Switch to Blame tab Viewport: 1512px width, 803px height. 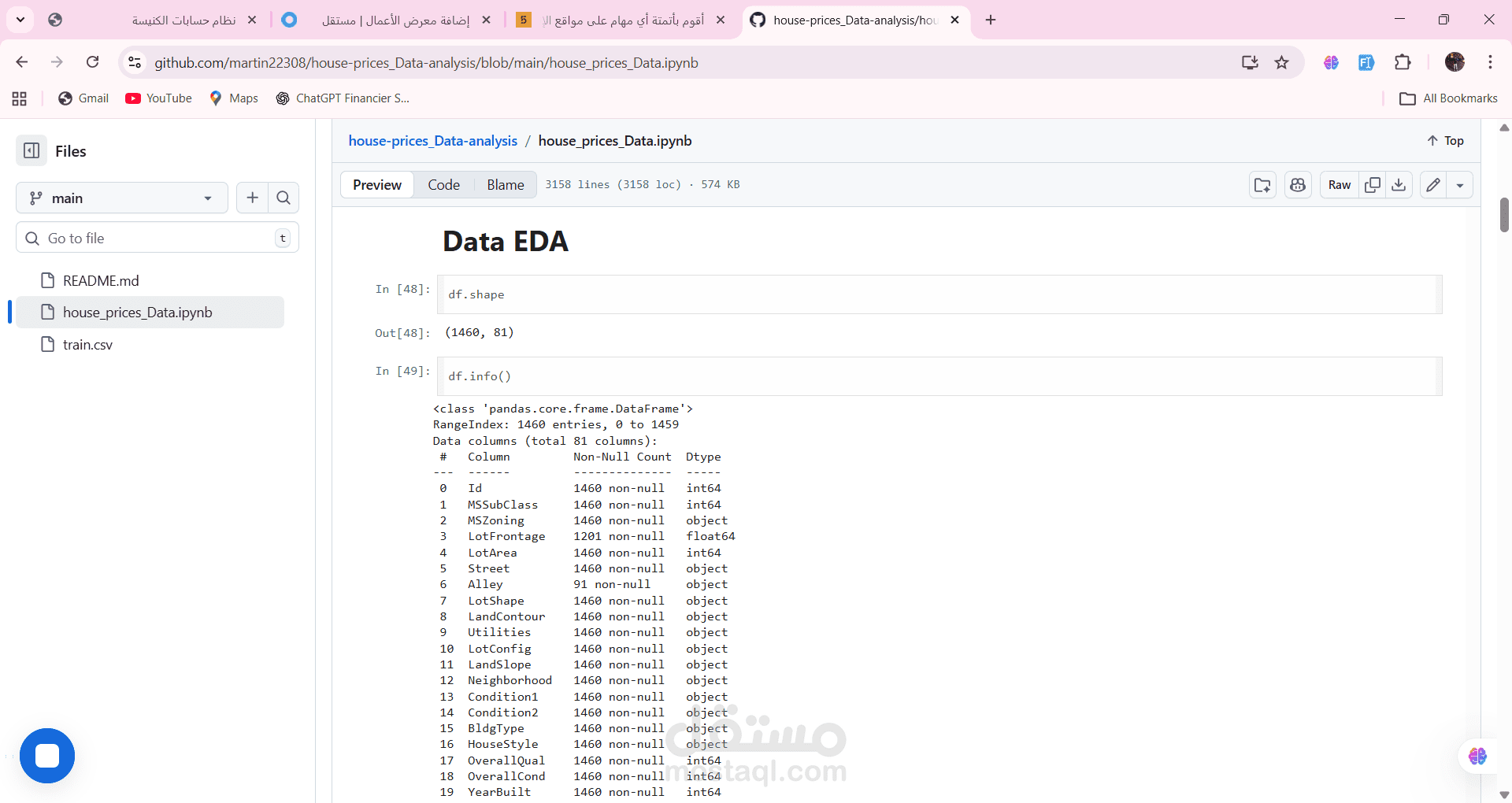pos(505,184)
